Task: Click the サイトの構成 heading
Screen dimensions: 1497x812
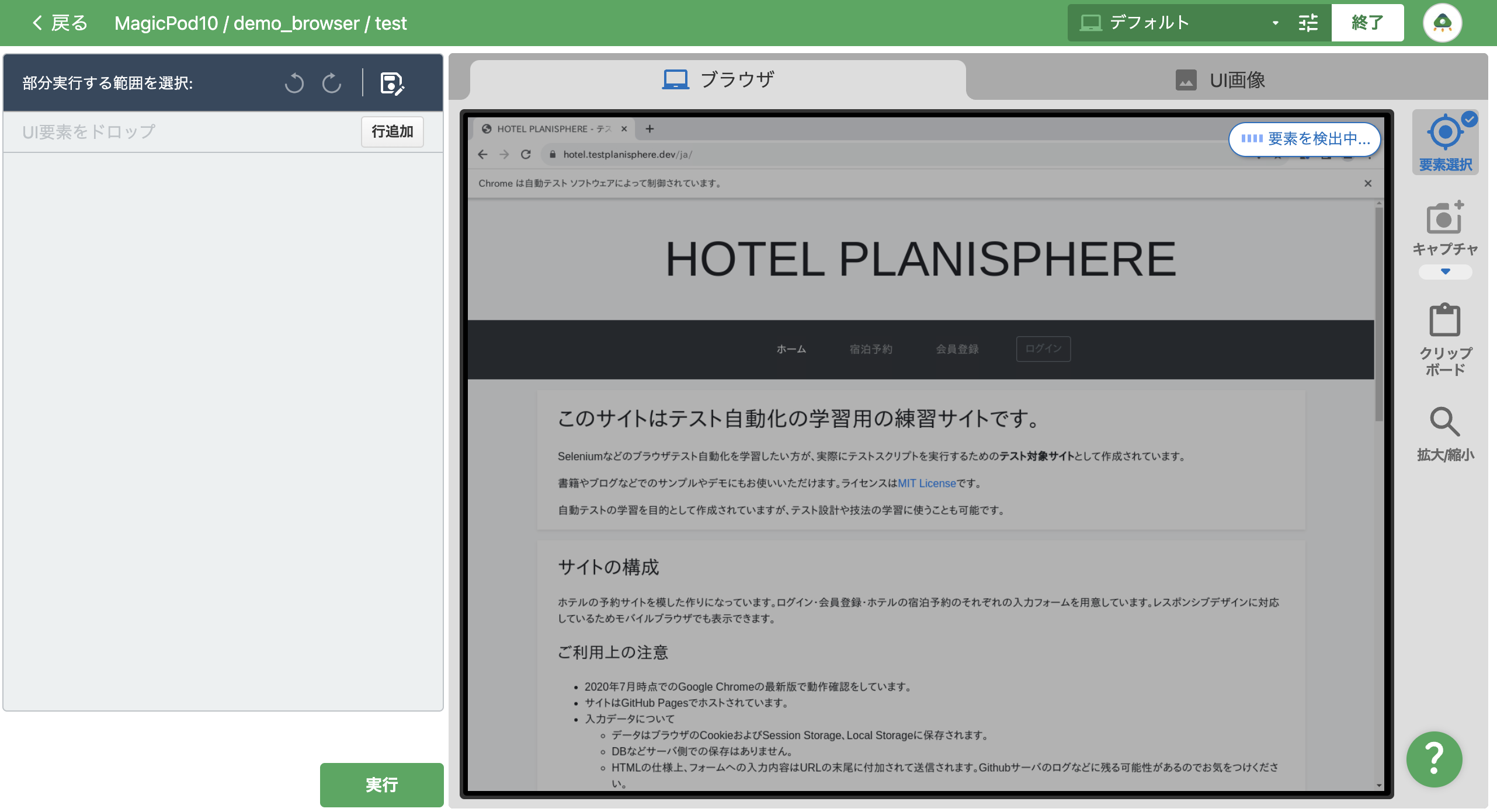Action: (609, 567)
